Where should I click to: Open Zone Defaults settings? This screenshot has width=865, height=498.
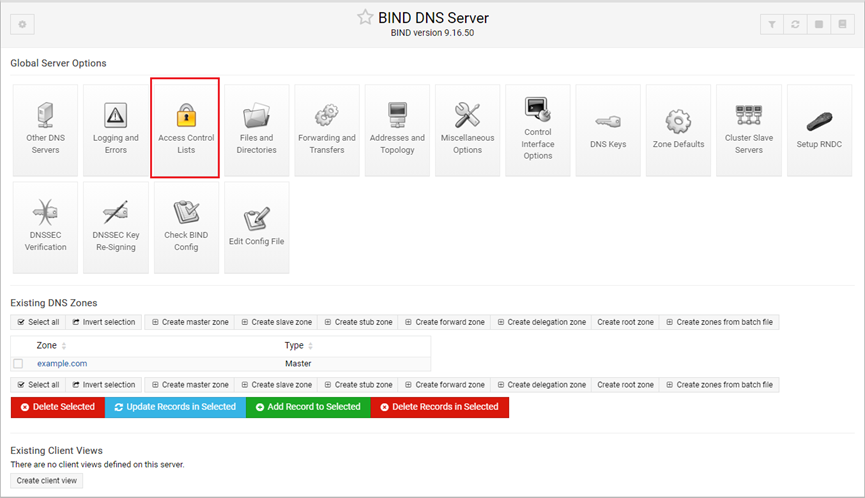point(679,130)
